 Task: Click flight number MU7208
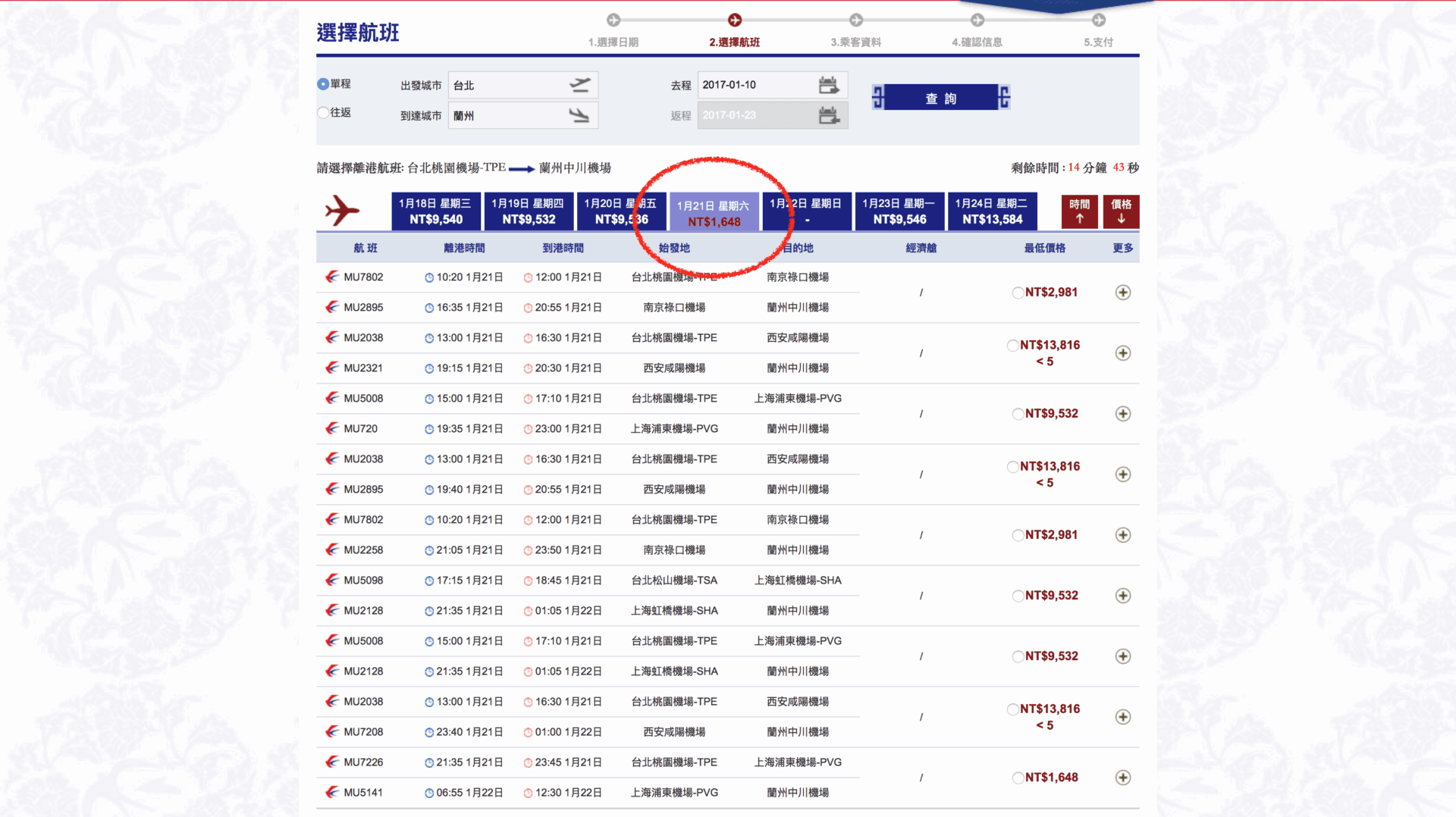pyautogui.click(x=363, y=732)
